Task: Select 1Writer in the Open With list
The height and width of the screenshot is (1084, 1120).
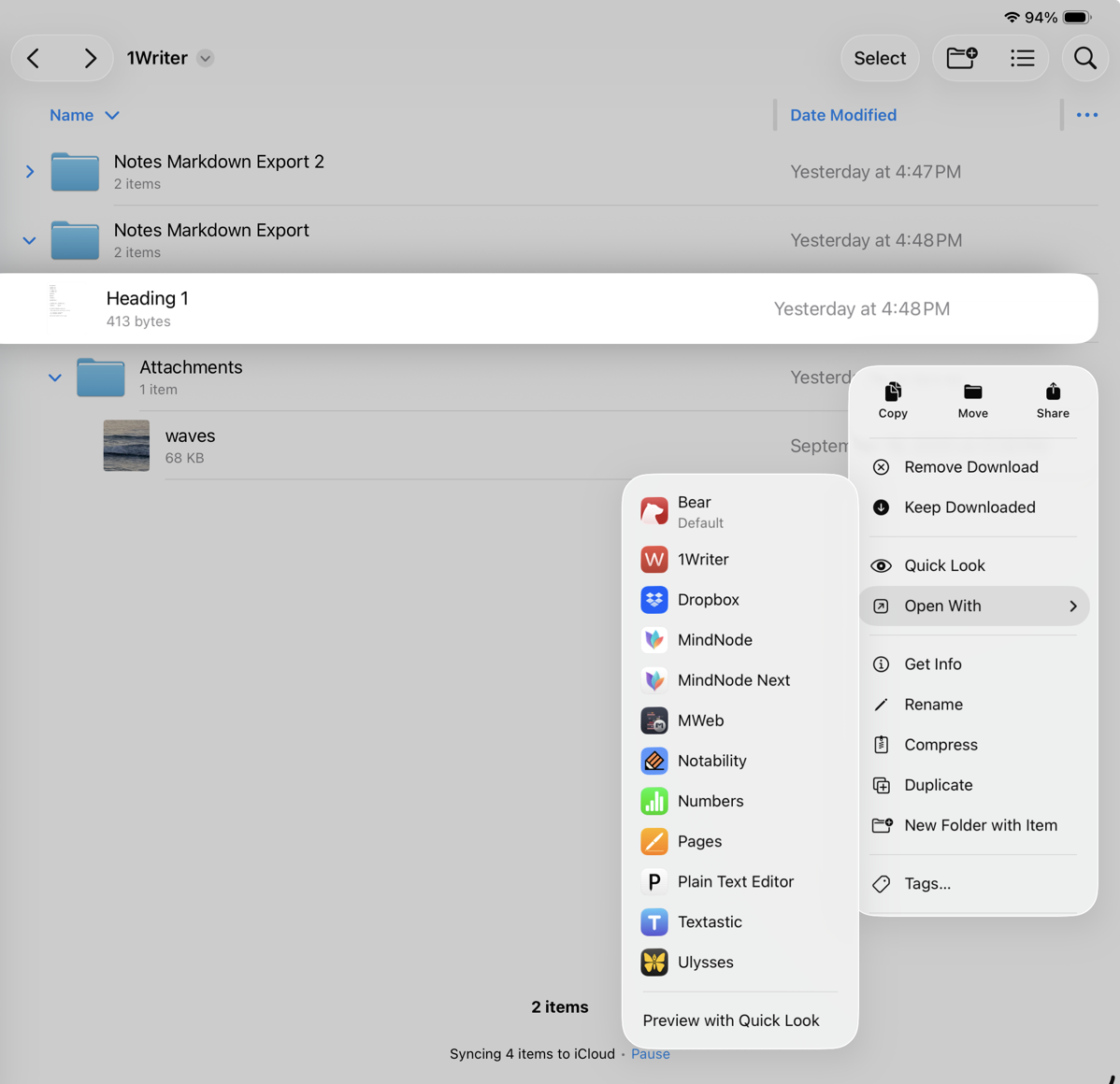Action: (x=702, y=559)
